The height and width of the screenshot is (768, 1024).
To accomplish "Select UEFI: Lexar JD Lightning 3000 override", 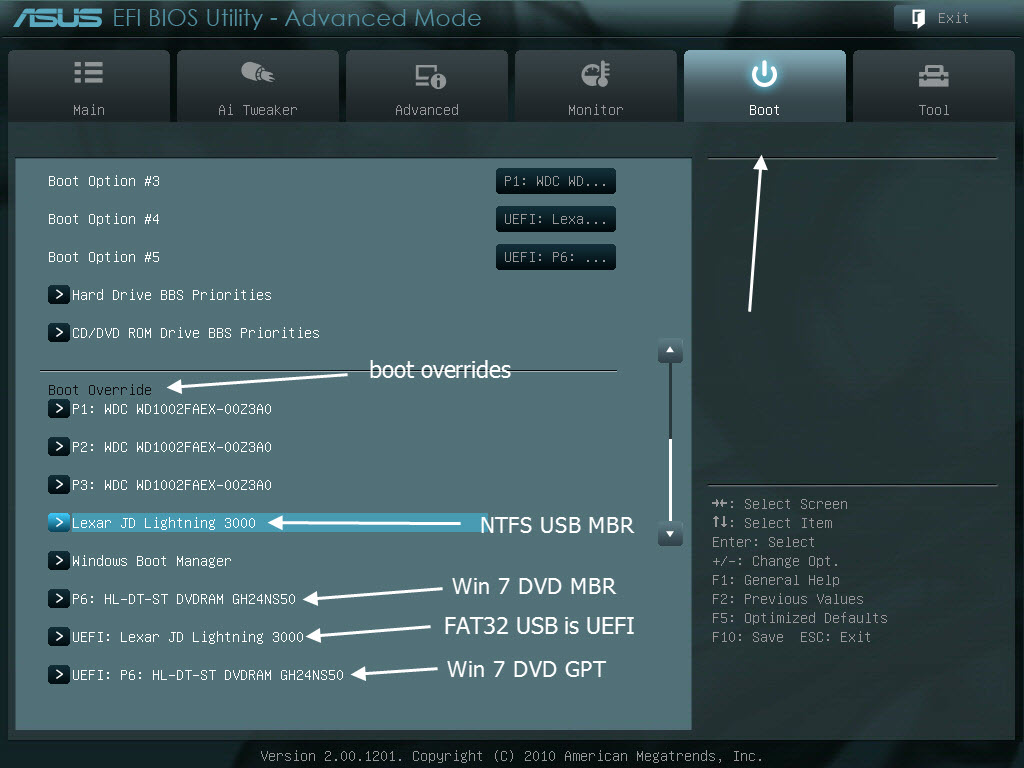I will pos(188,637).
